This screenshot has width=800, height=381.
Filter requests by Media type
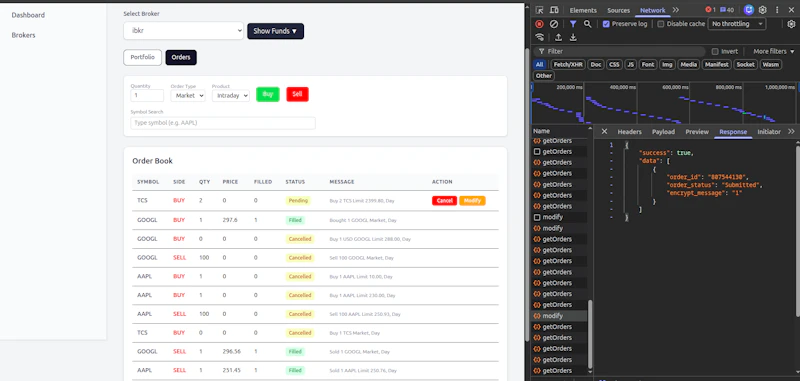point(689,65)
